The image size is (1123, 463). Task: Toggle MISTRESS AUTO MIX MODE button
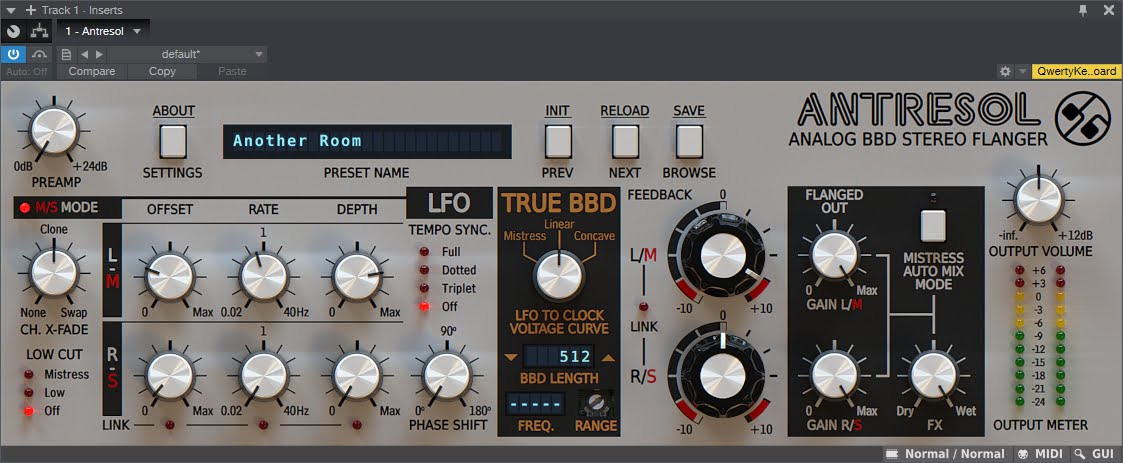click(932, 225)
